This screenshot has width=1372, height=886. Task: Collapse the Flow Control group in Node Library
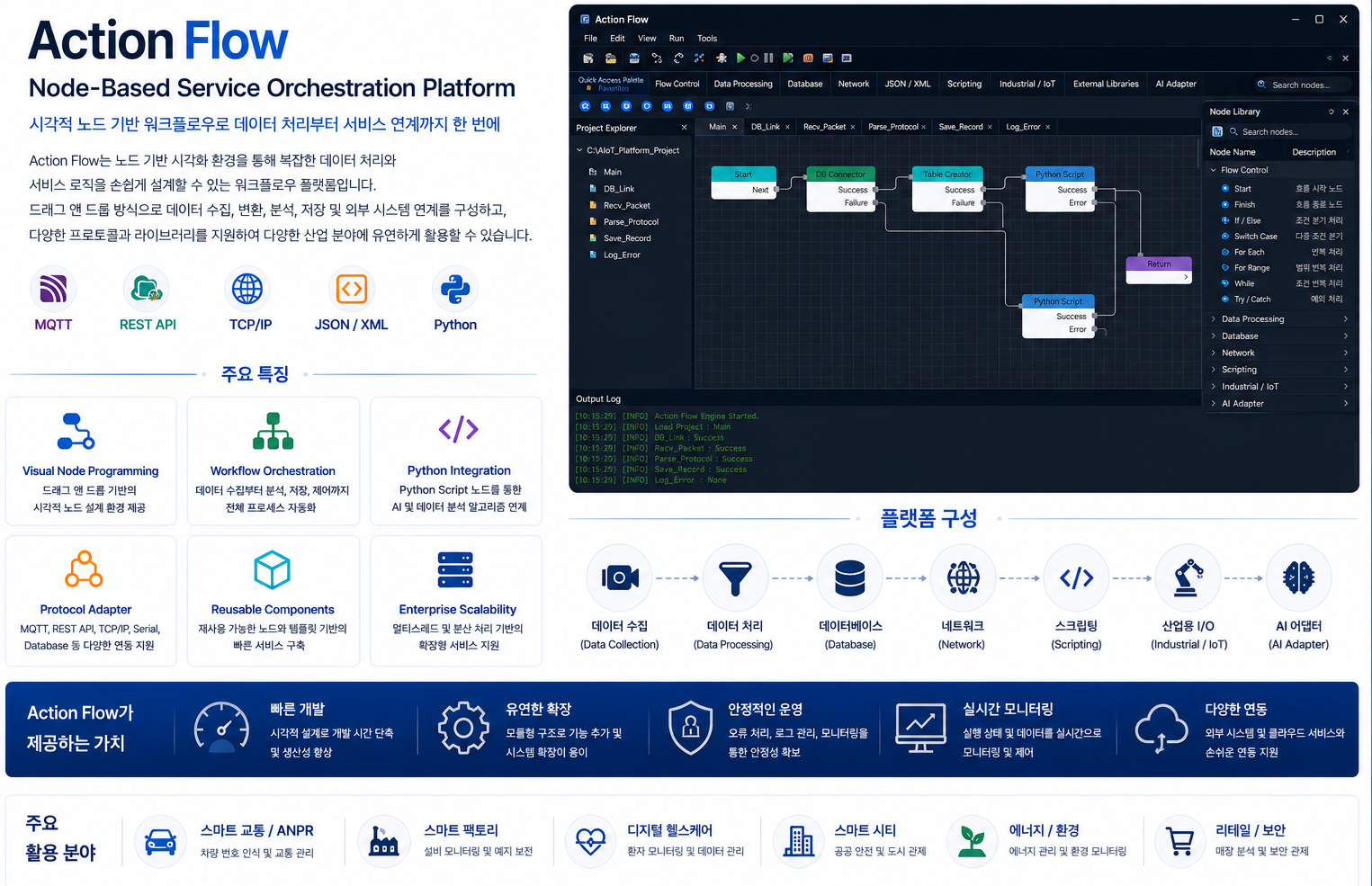click(x=1214, y=170)
